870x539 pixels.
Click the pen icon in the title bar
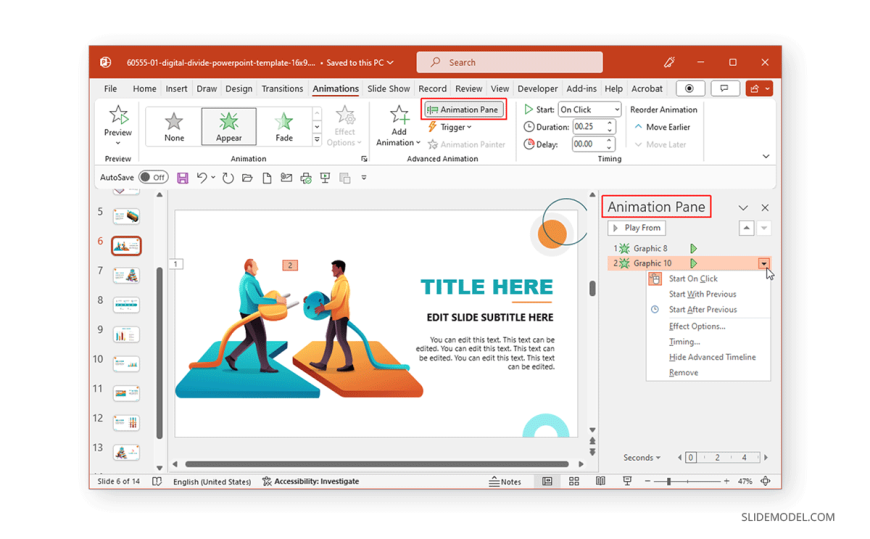click(x=669, y=62)
